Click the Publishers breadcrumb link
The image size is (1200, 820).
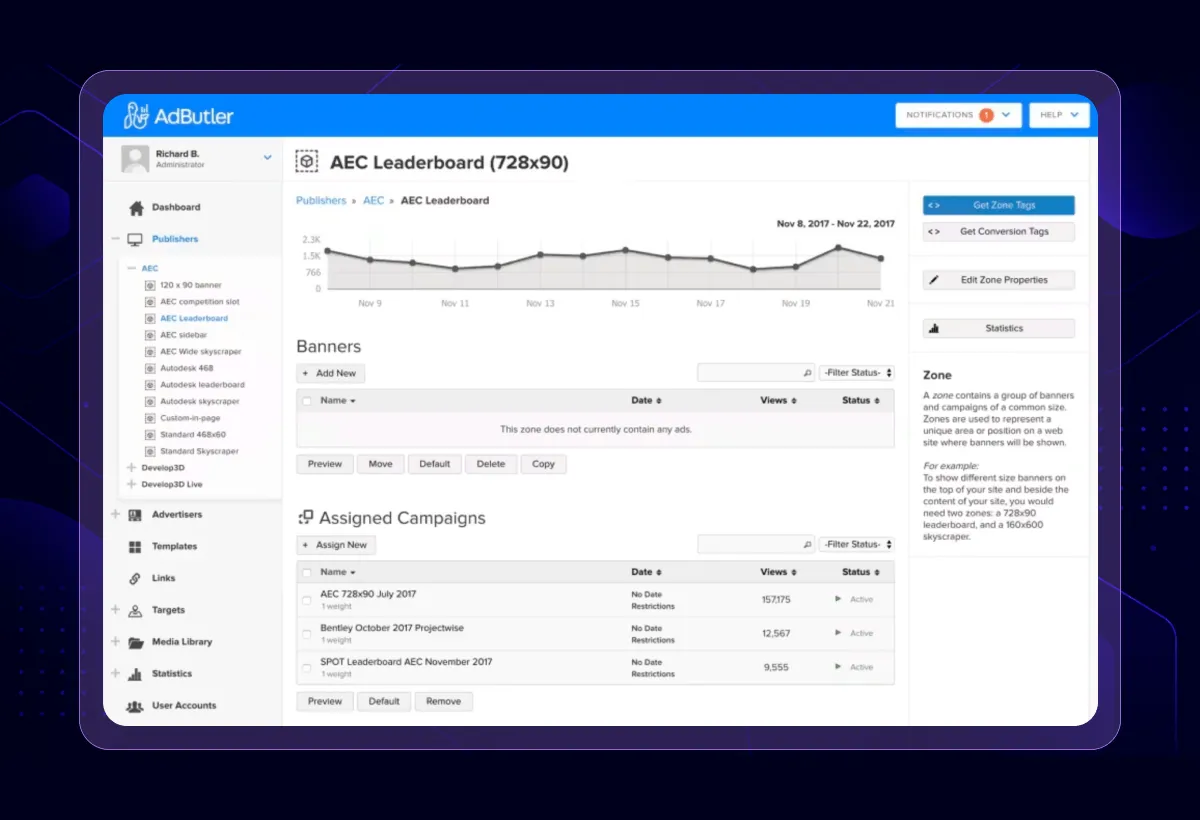tap(321, 201)
